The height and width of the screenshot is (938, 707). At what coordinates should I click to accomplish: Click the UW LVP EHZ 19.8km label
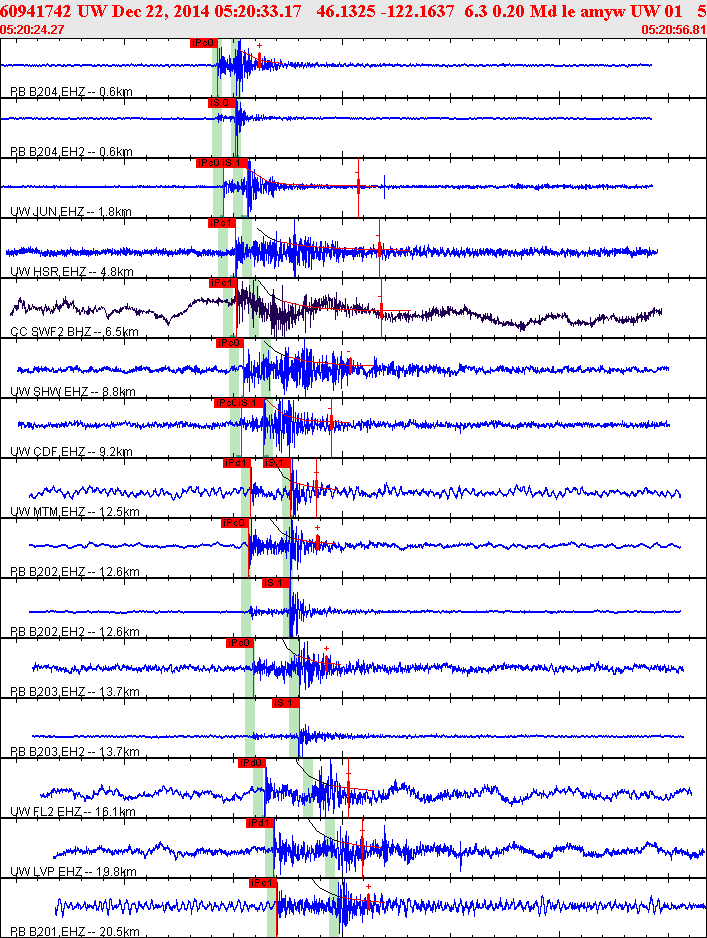pos(73,872)
